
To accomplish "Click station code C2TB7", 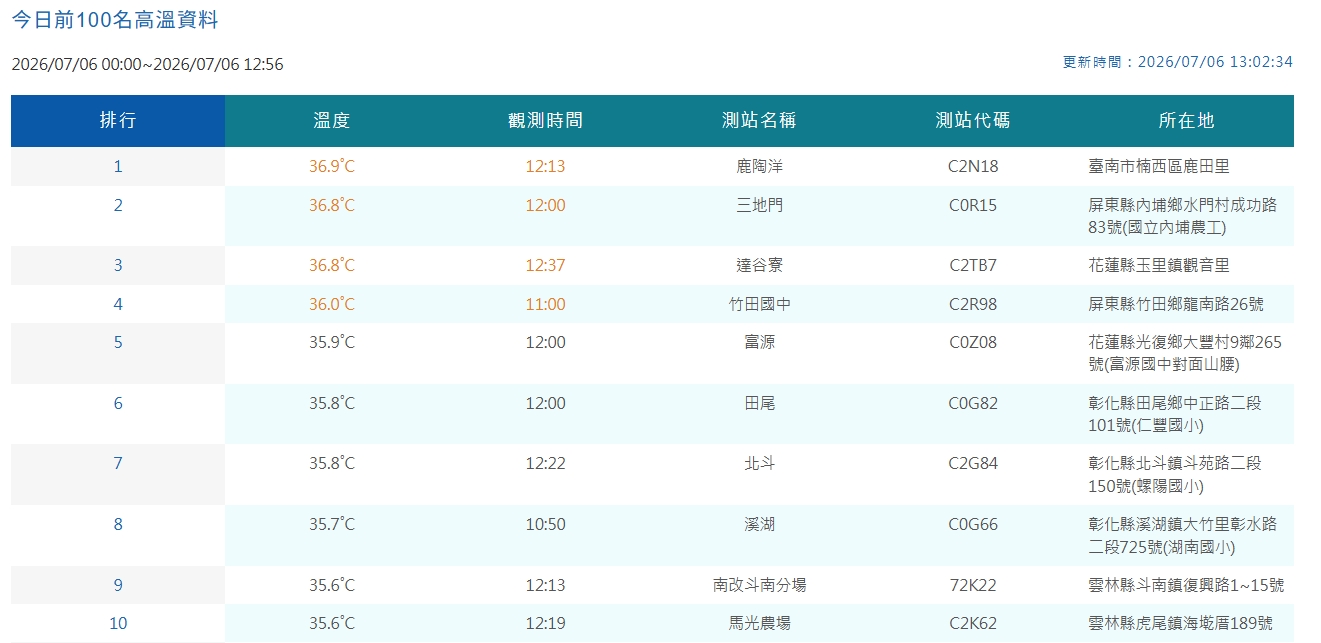I will tap(973, 265).
